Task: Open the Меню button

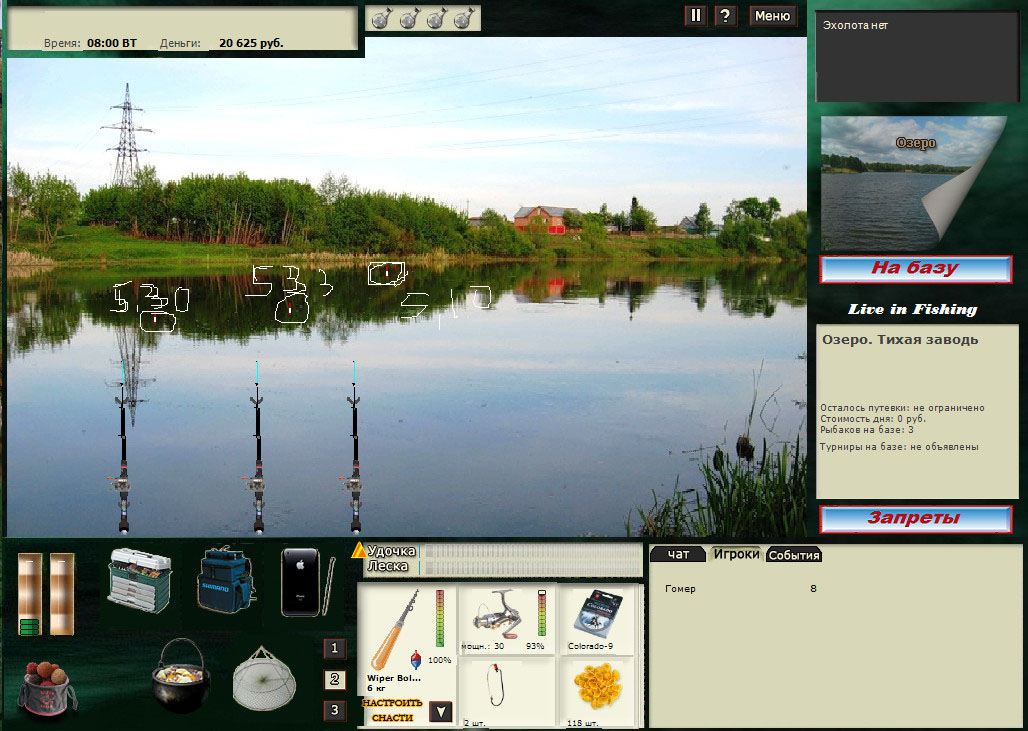Action: 772,16
